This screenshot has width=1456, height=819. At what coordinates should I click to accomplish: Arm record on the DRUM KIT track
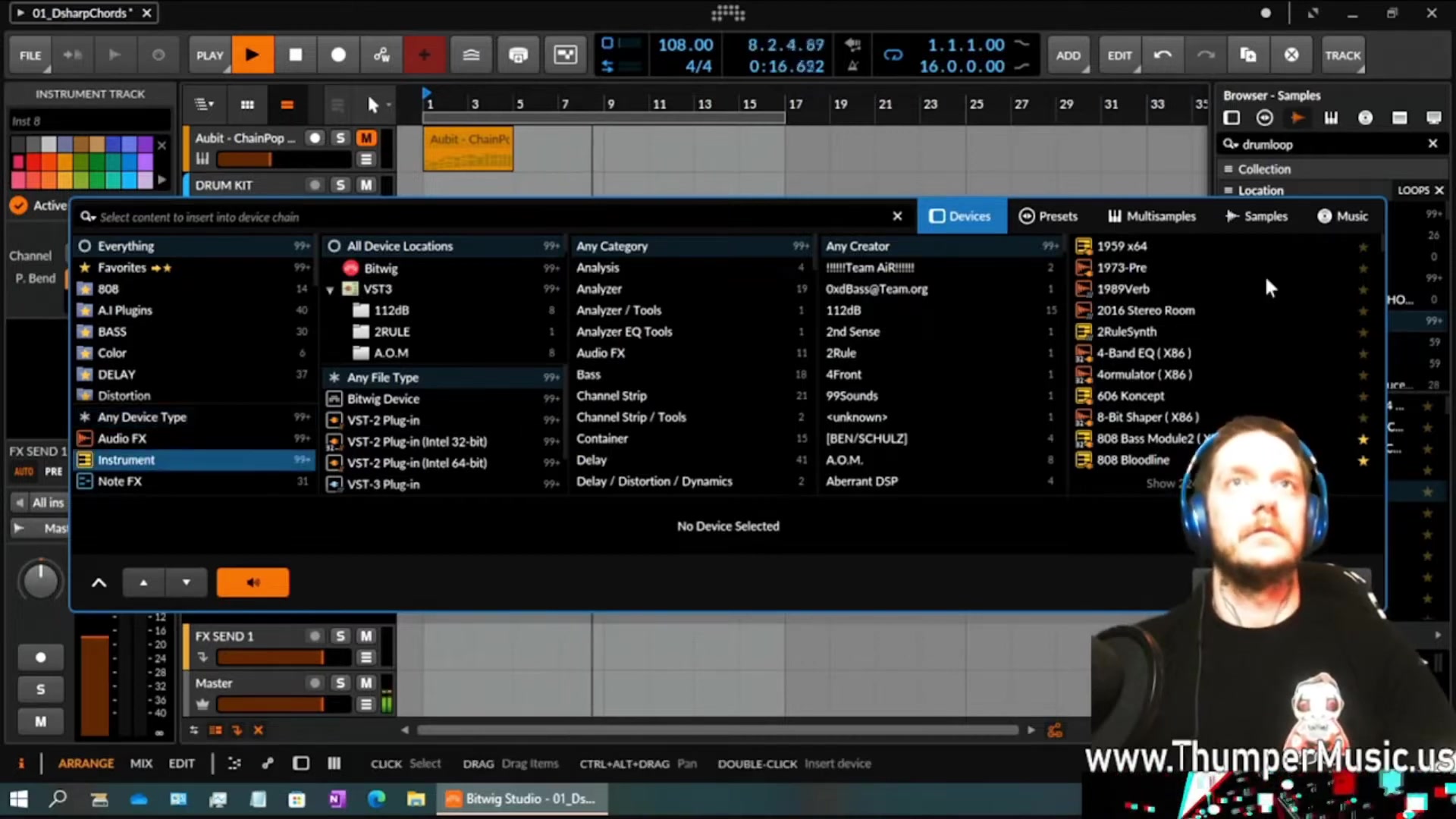coord(314,185)
